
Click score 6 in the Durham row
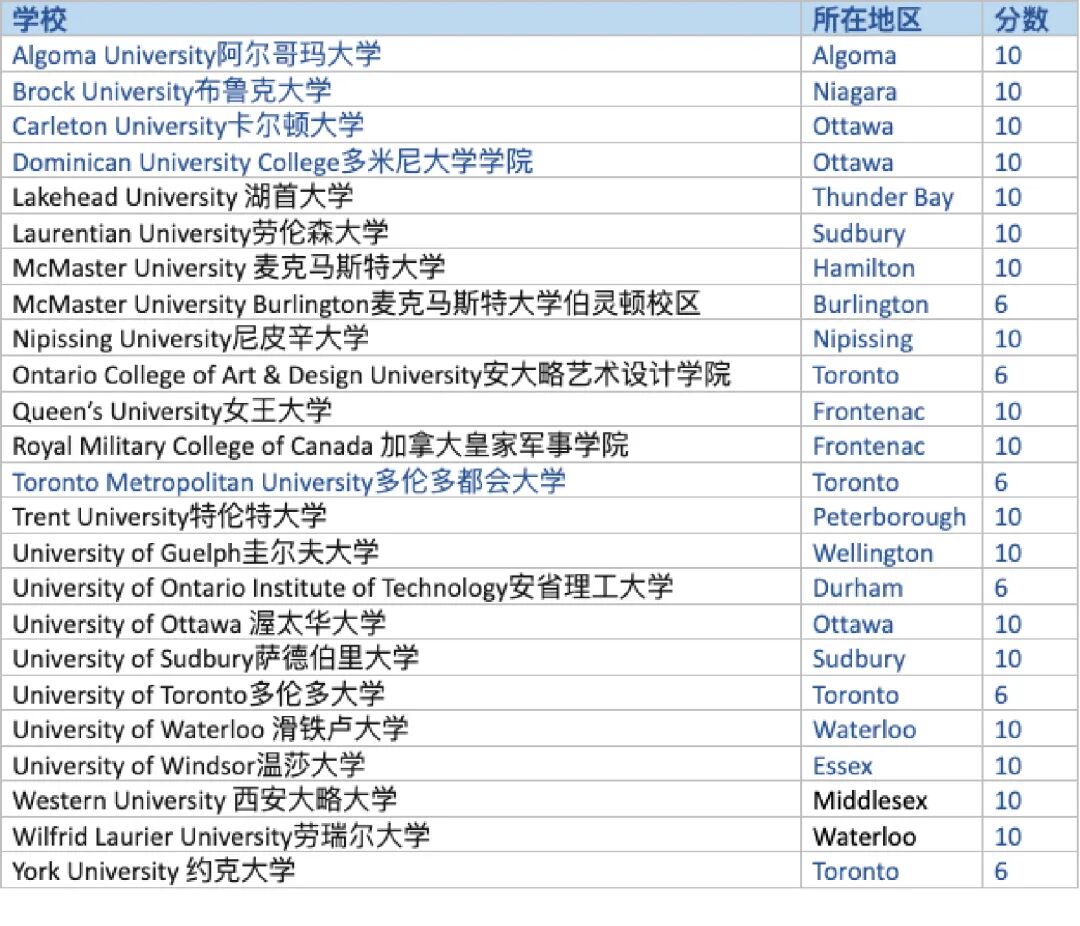(x=1001, y=588)
